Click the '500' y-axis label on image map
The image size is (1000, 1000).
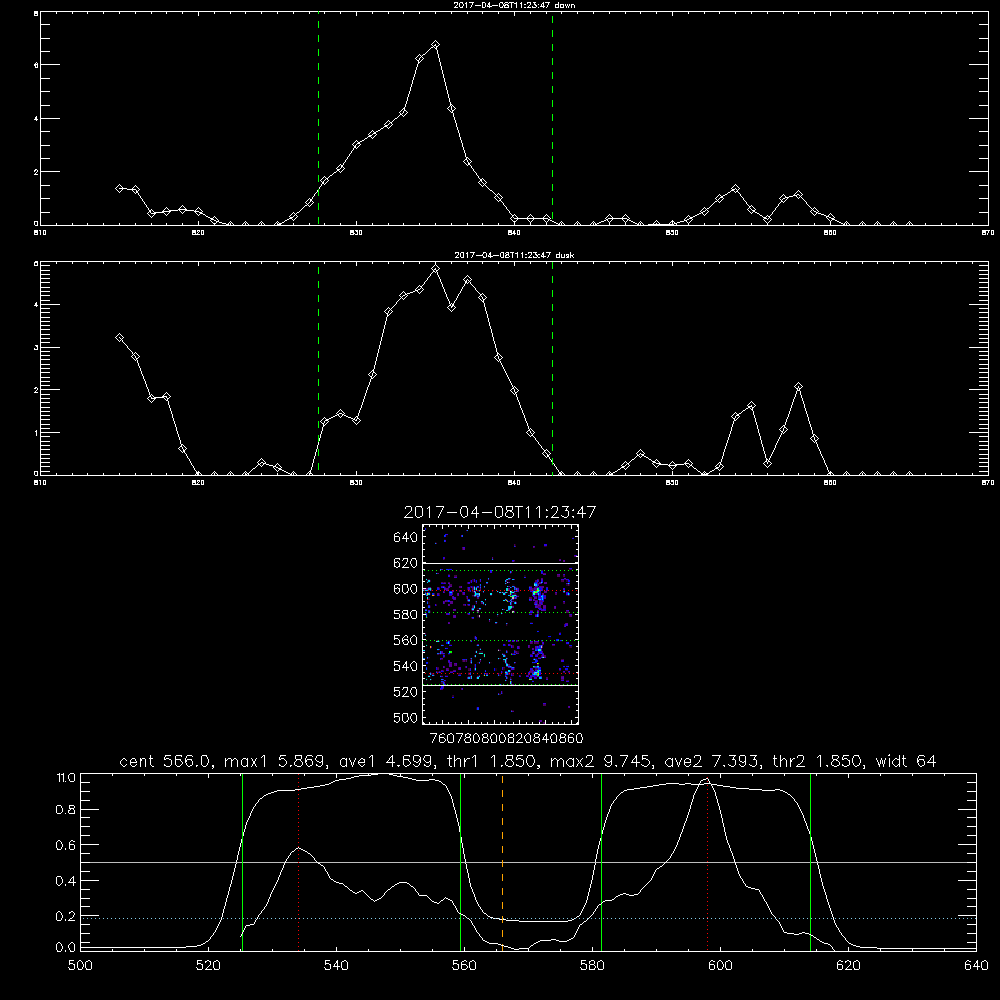coord(406,718)
